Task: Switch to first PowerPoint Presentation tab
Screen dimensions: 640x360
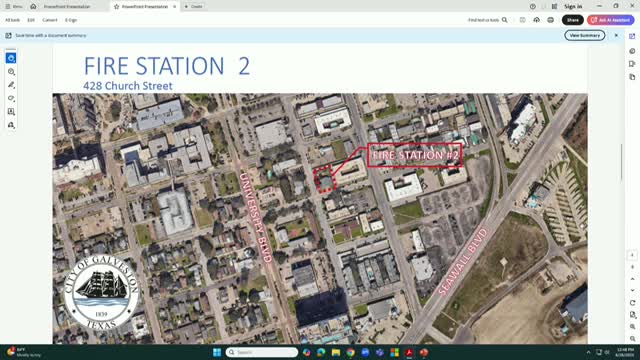Action: (67, 7)
